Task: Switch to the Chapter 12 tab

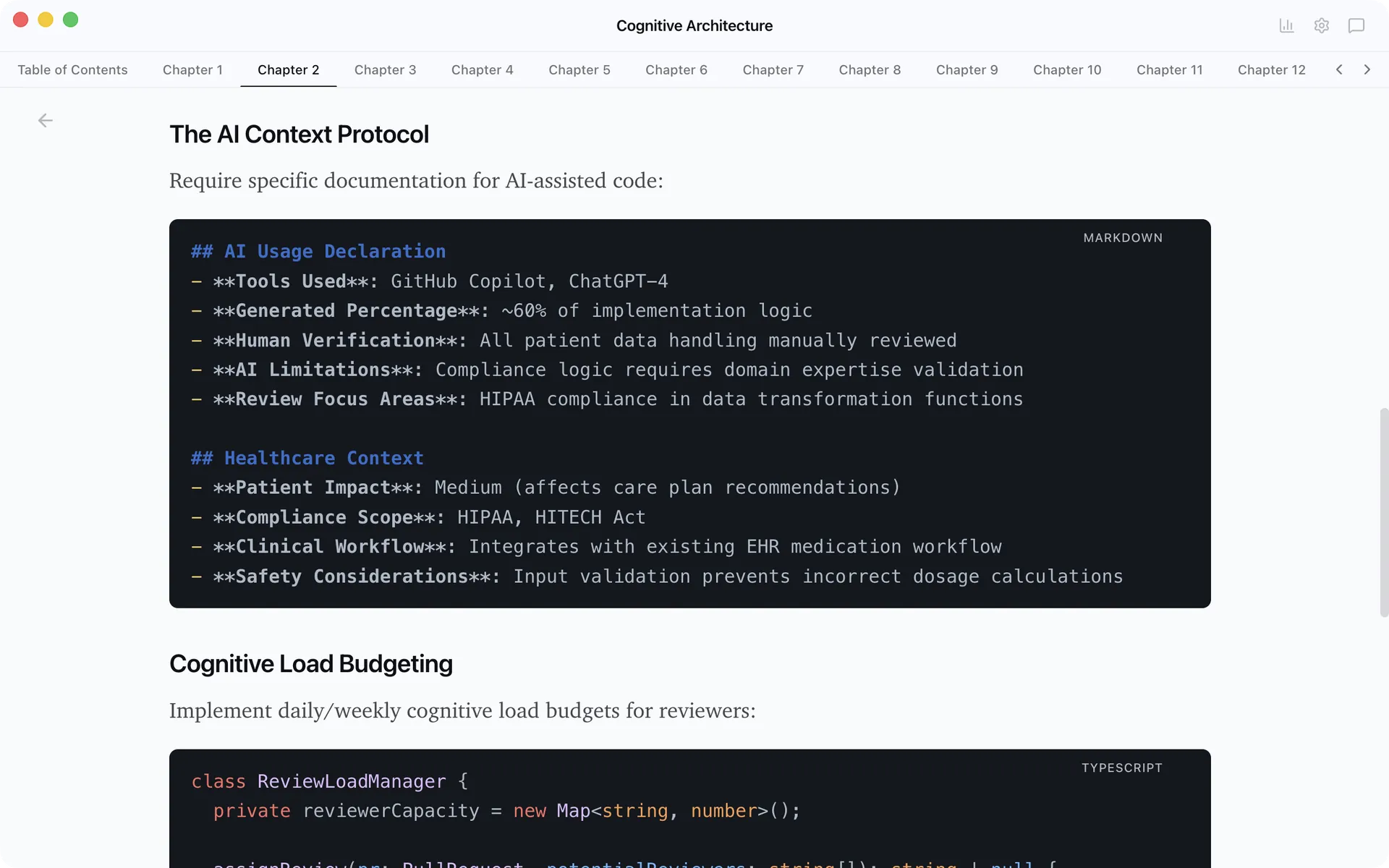Action: (1272, 70)
